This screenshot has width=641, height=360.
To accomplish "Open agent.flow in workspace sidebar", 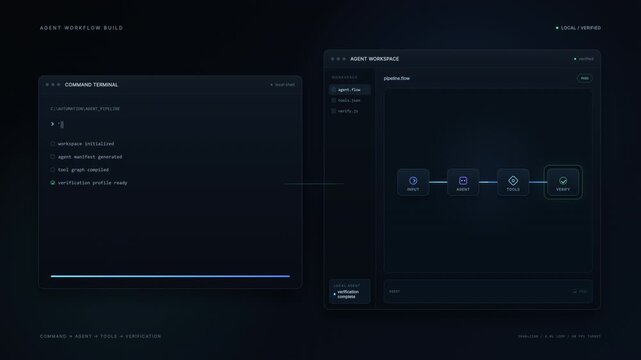I will tap(350, 89).
